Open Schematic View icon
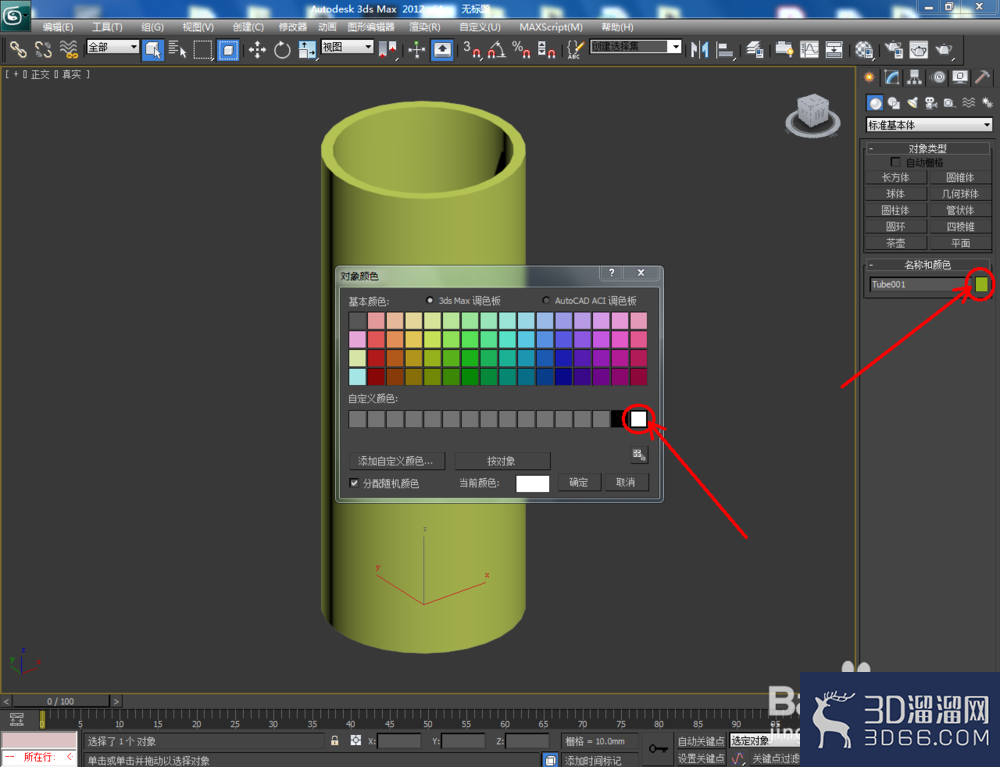The width and height of the screenshot is (1000, 767). 834,49
